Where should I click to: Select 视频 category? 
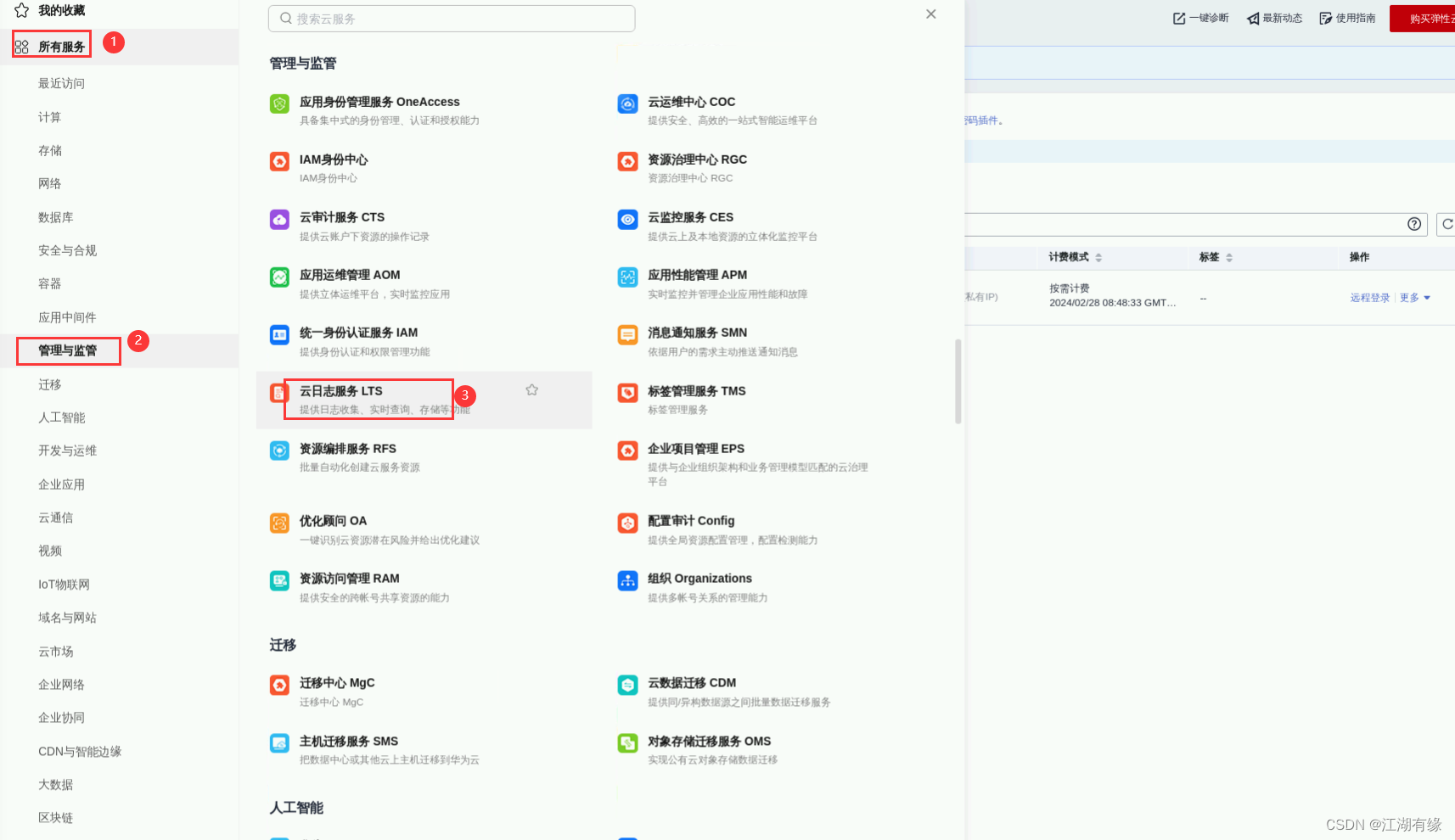tap(49, 551)
